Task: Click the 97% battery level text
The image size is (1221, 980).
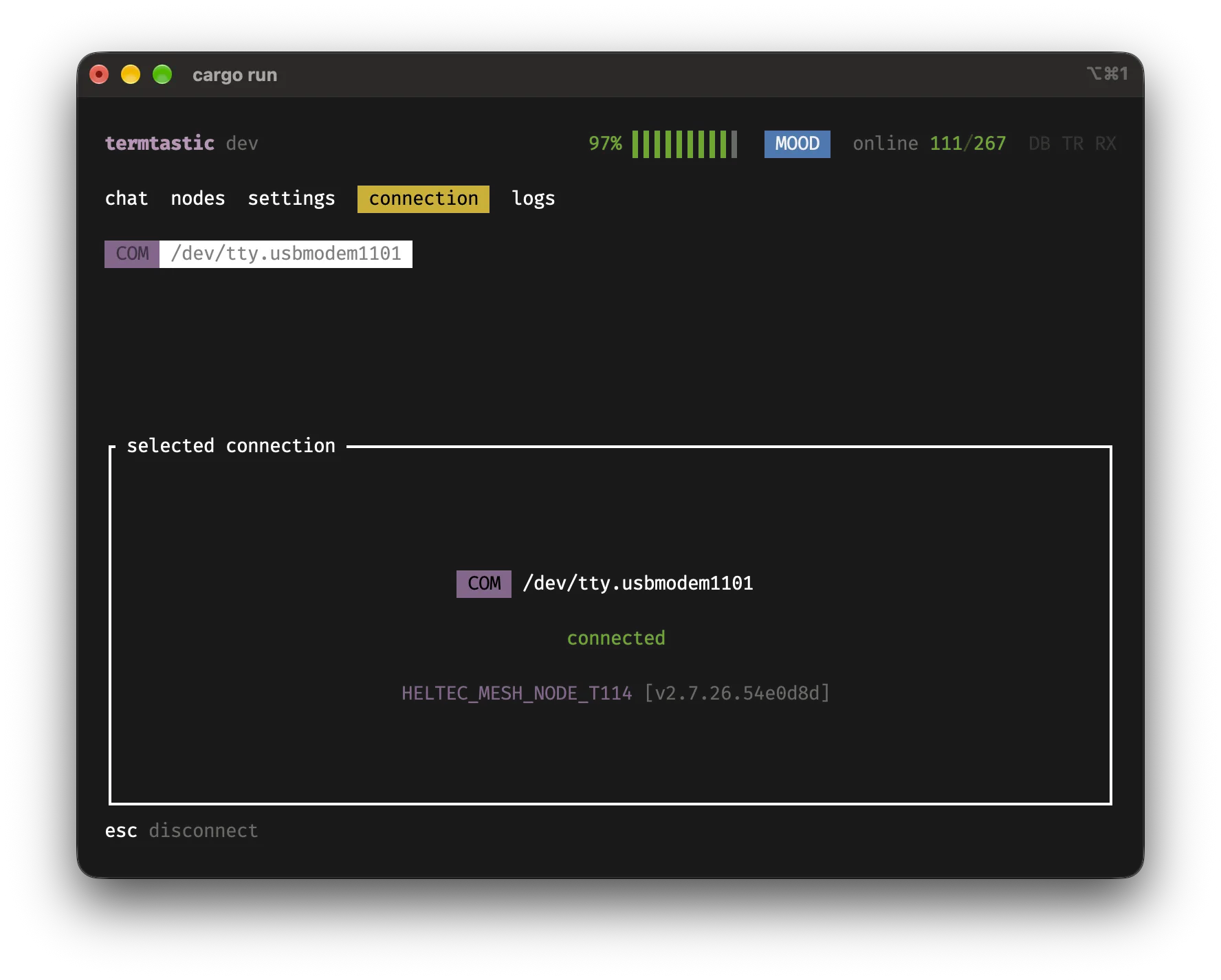Action: click(605, 144)
